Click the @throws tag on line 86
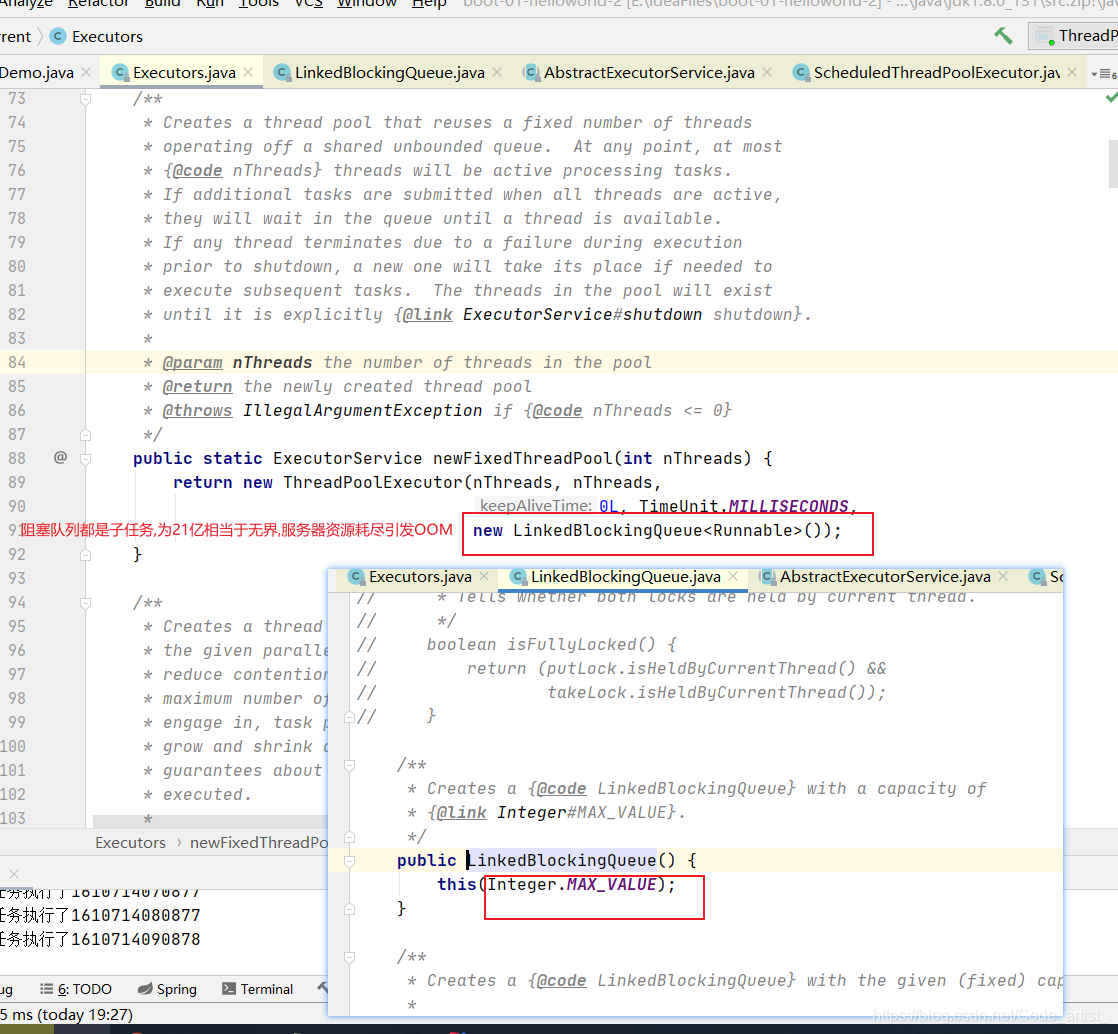Screen dimensions: 1118x1034 198,411
